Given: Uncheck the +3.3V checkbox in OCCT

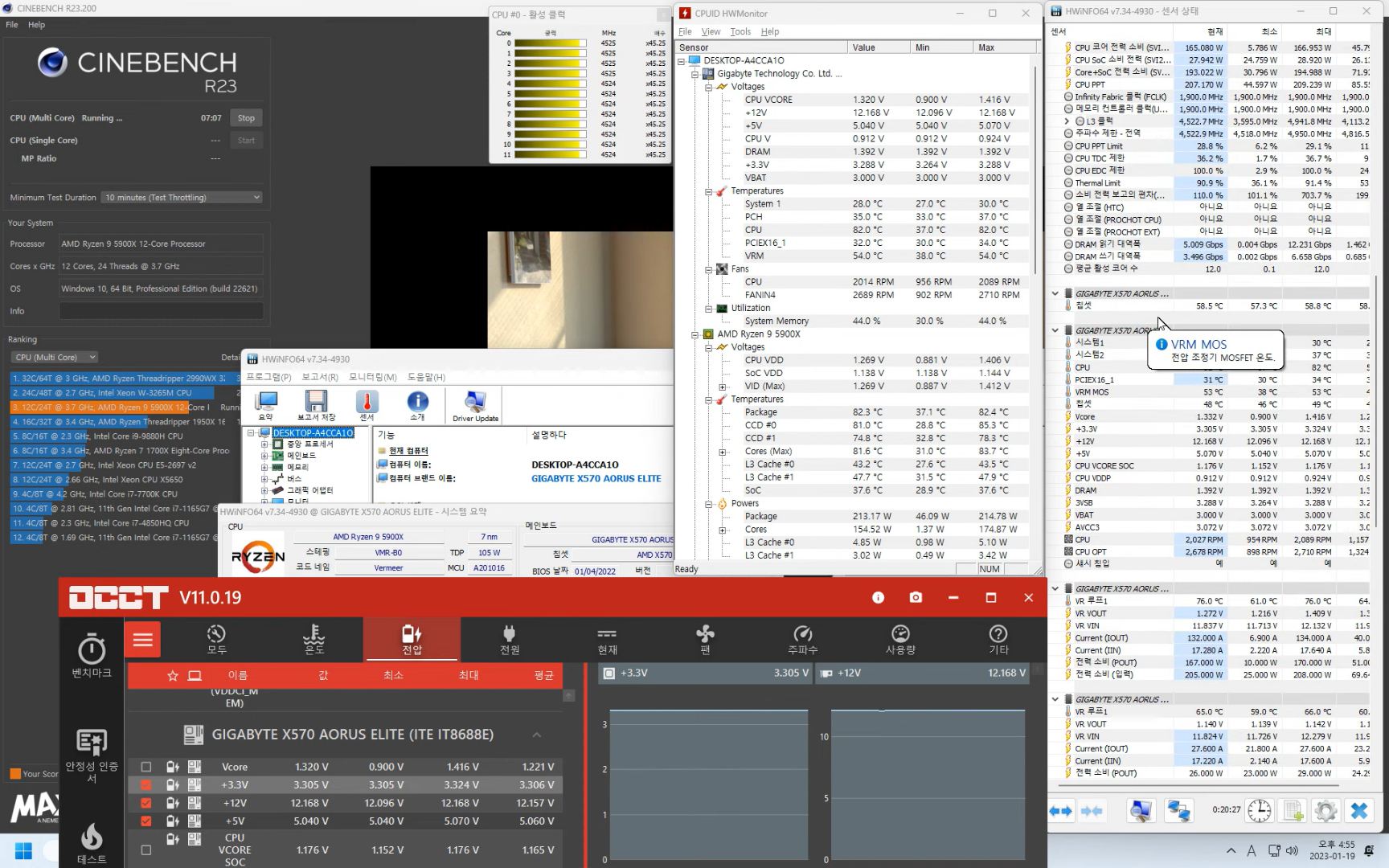Looking at the screenshot, I should (x=145, y=784).
